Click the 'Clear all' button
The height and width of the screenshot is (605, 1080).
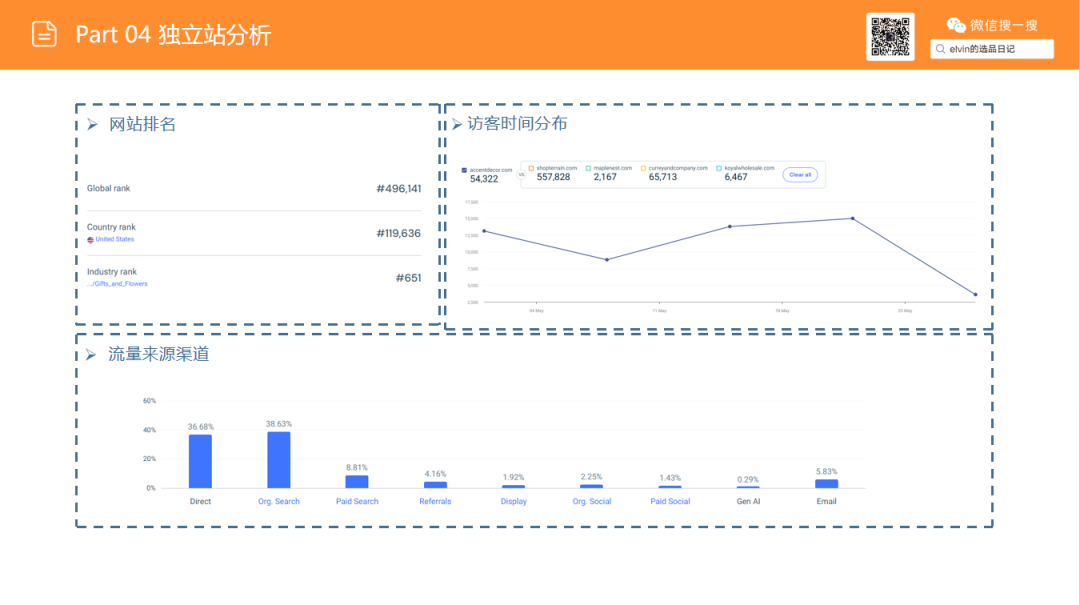(800, 175)
